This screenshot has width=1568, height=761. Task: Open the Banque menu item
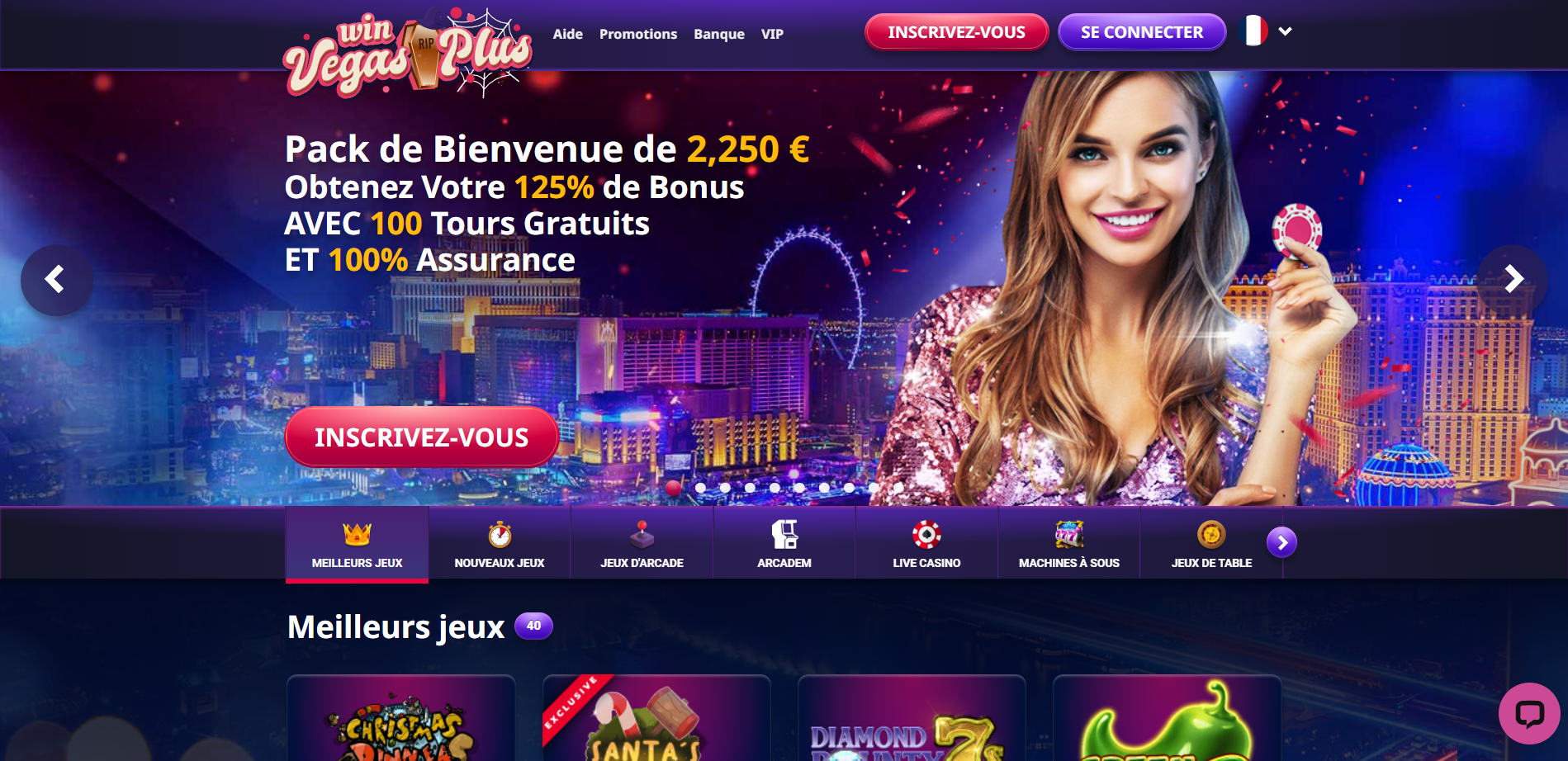click(x=719, y=34)
